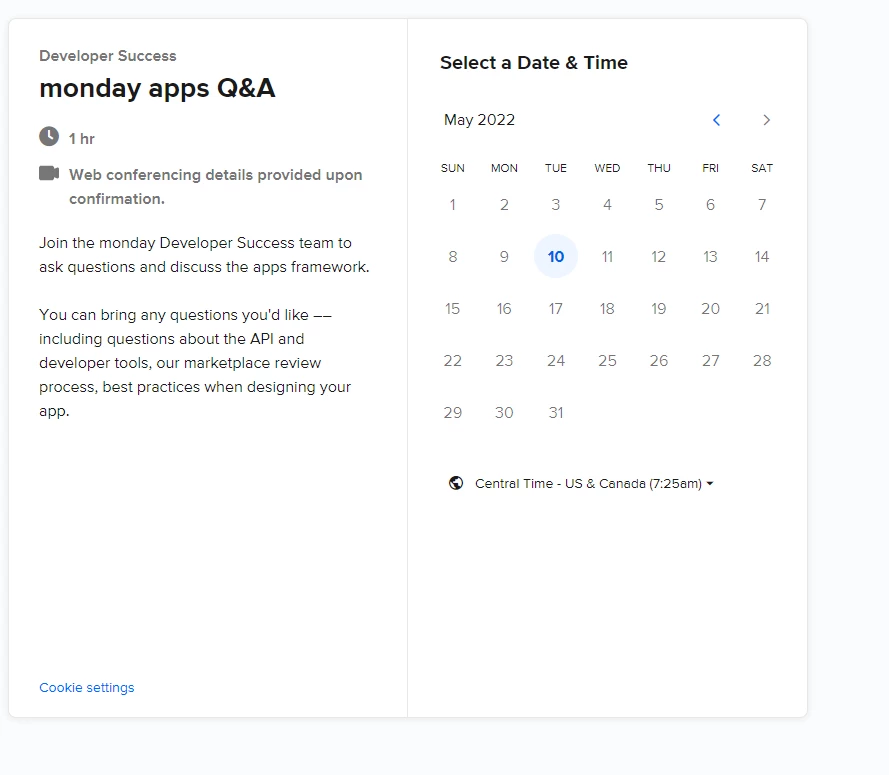Choose May 24 in the calendar

click(556, 361)
